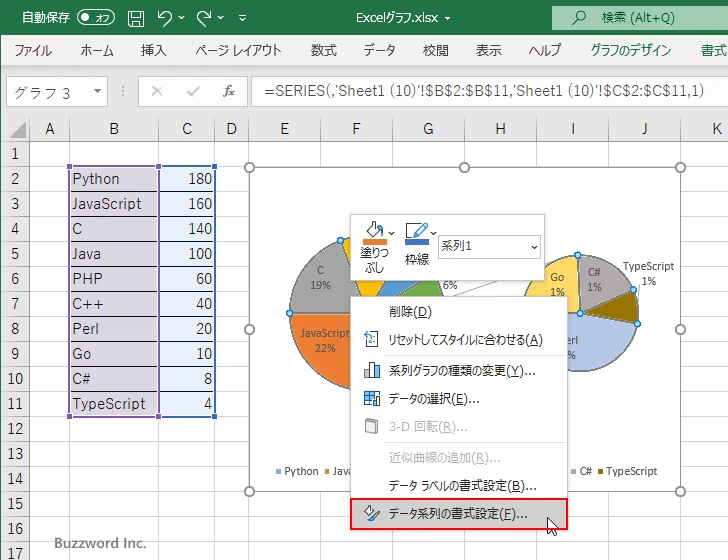The image size is (728, 560).
Task: Click the SERIES formula in formula bar
Action: (x=484, y=91)
